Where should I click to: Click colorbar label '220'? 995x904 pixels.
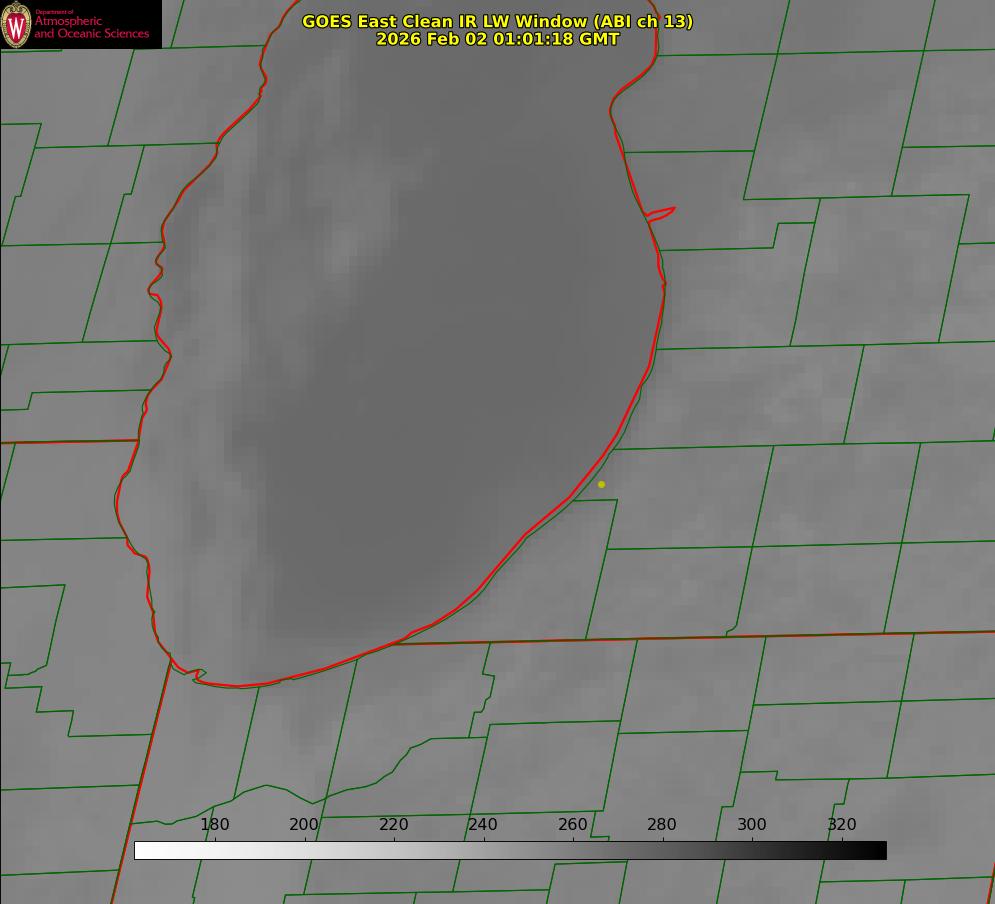pos(393,824)
